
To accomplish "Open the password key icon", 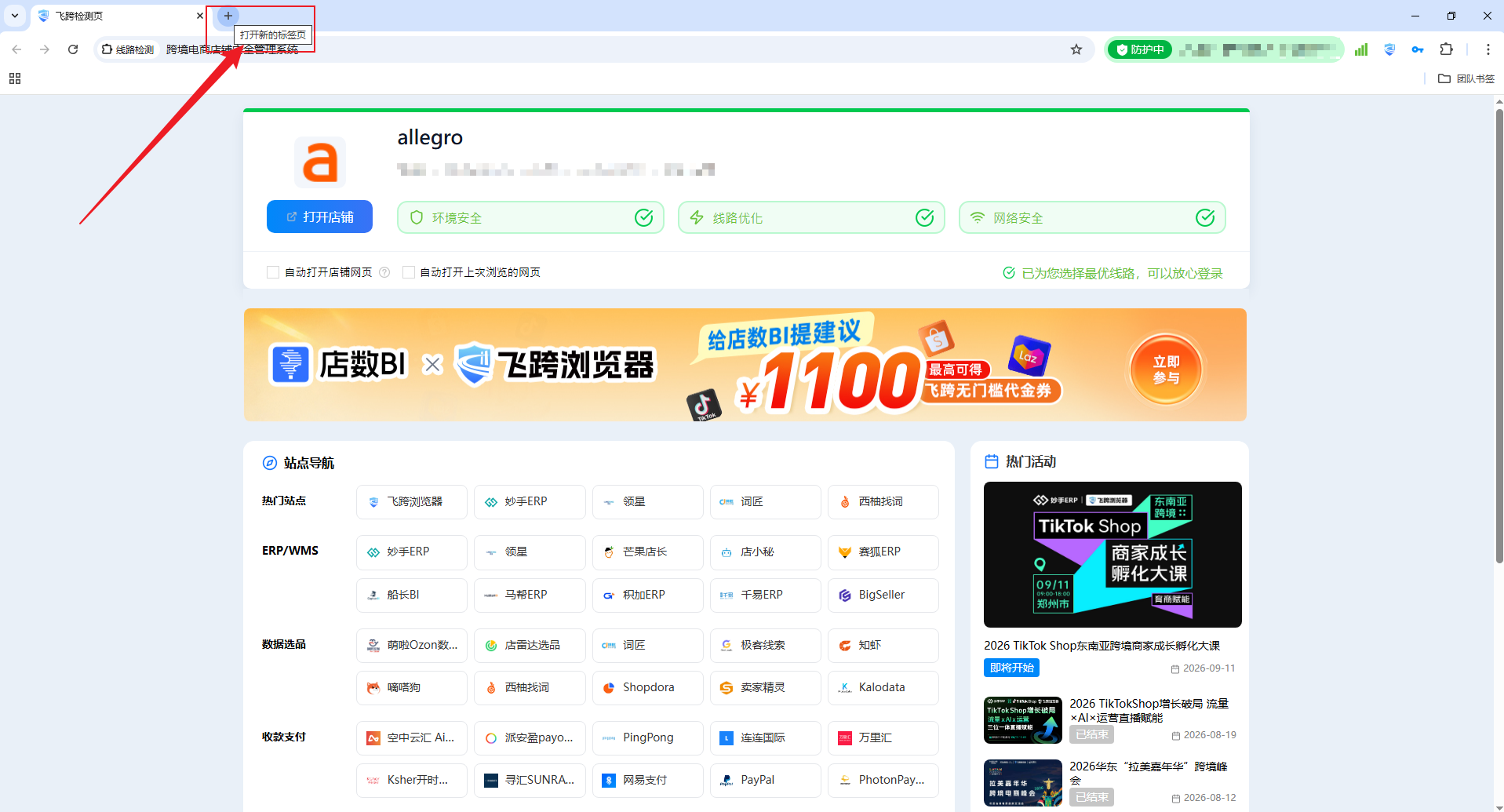I will 1418,49.
